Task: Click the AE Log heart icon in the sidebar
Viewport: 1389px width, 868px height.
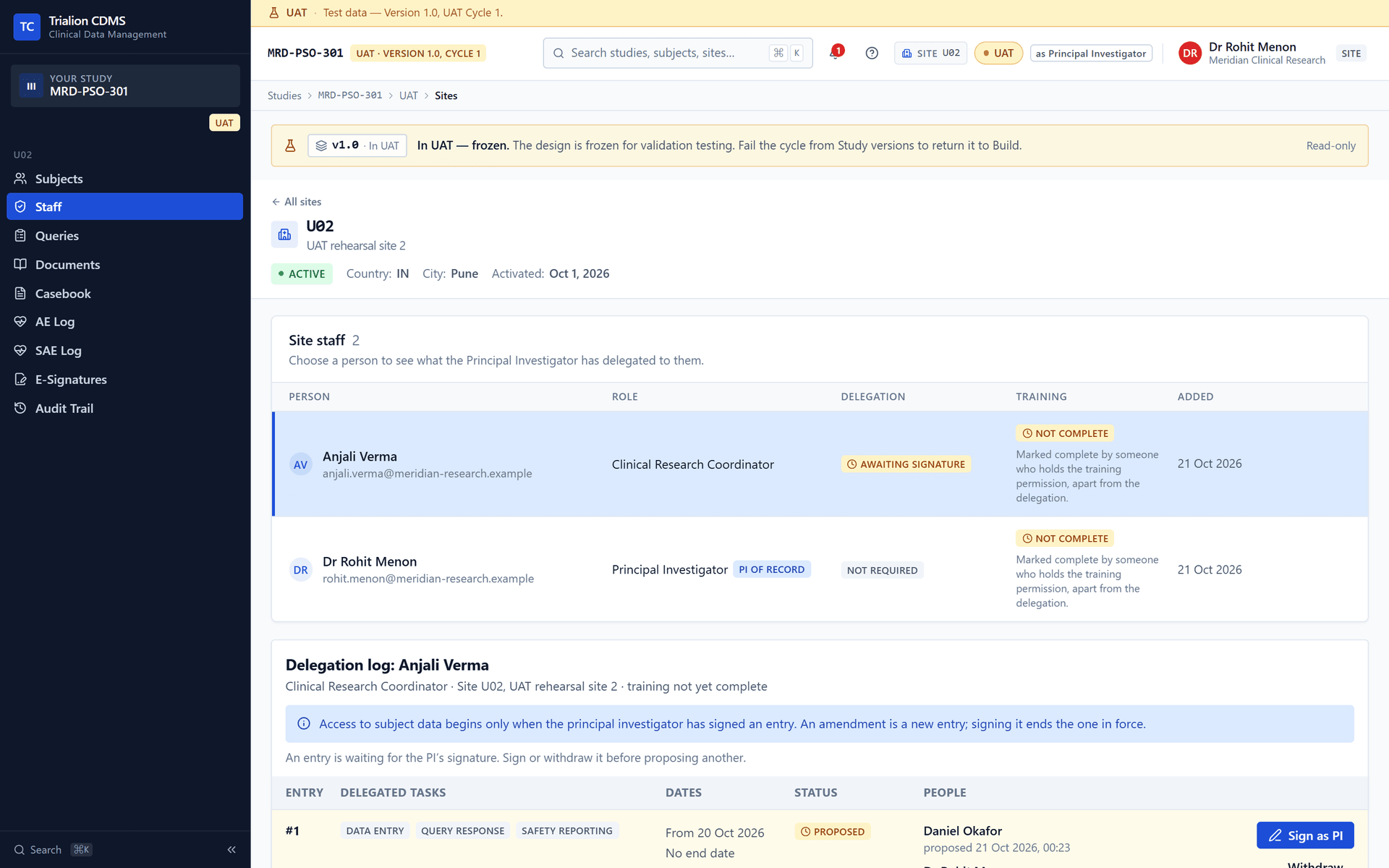Action: (x=20, y=322)
